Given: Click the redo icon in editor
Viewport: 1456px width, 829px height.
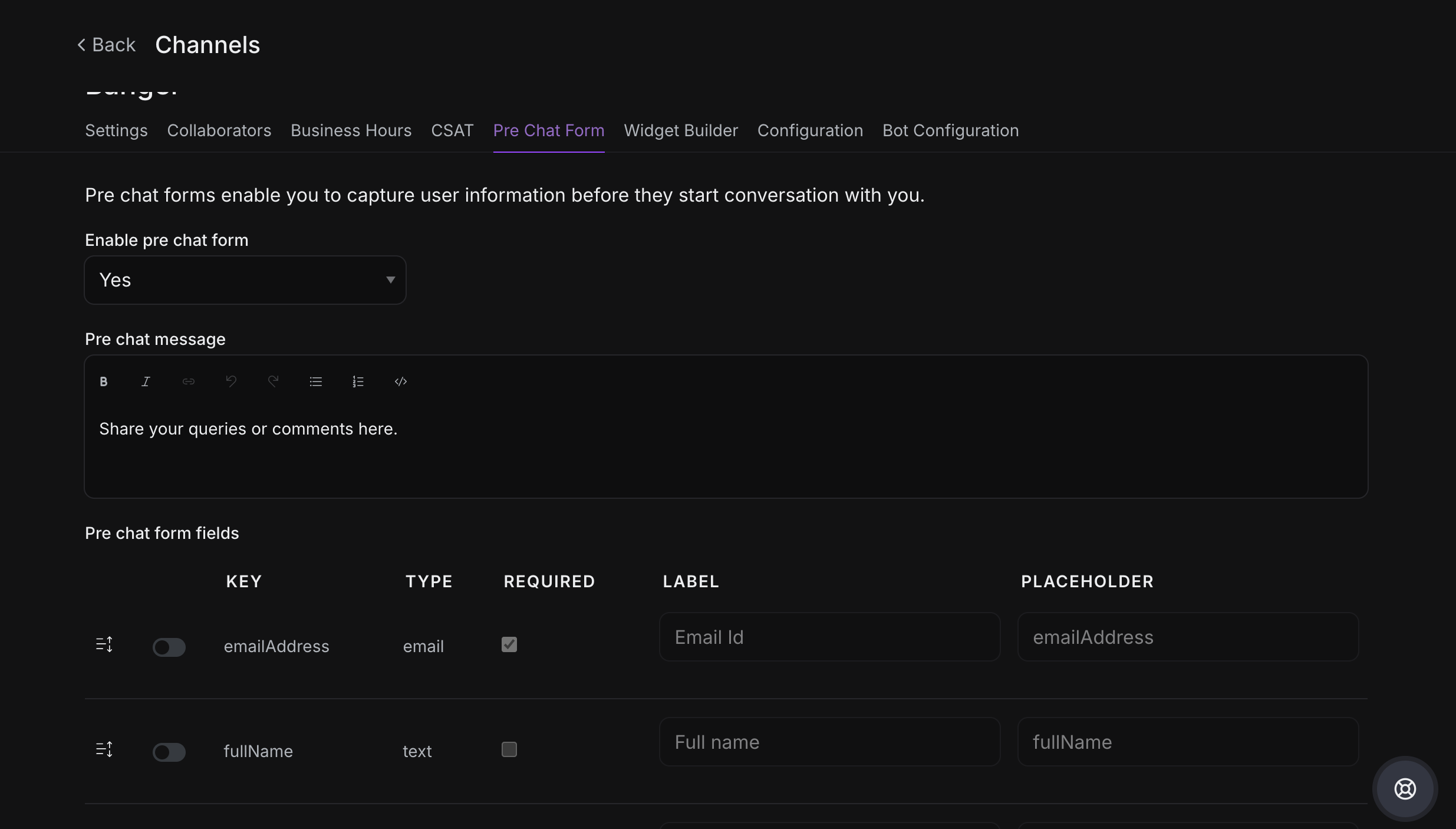Looking at the screenshot, I should (x=273, y=381).
